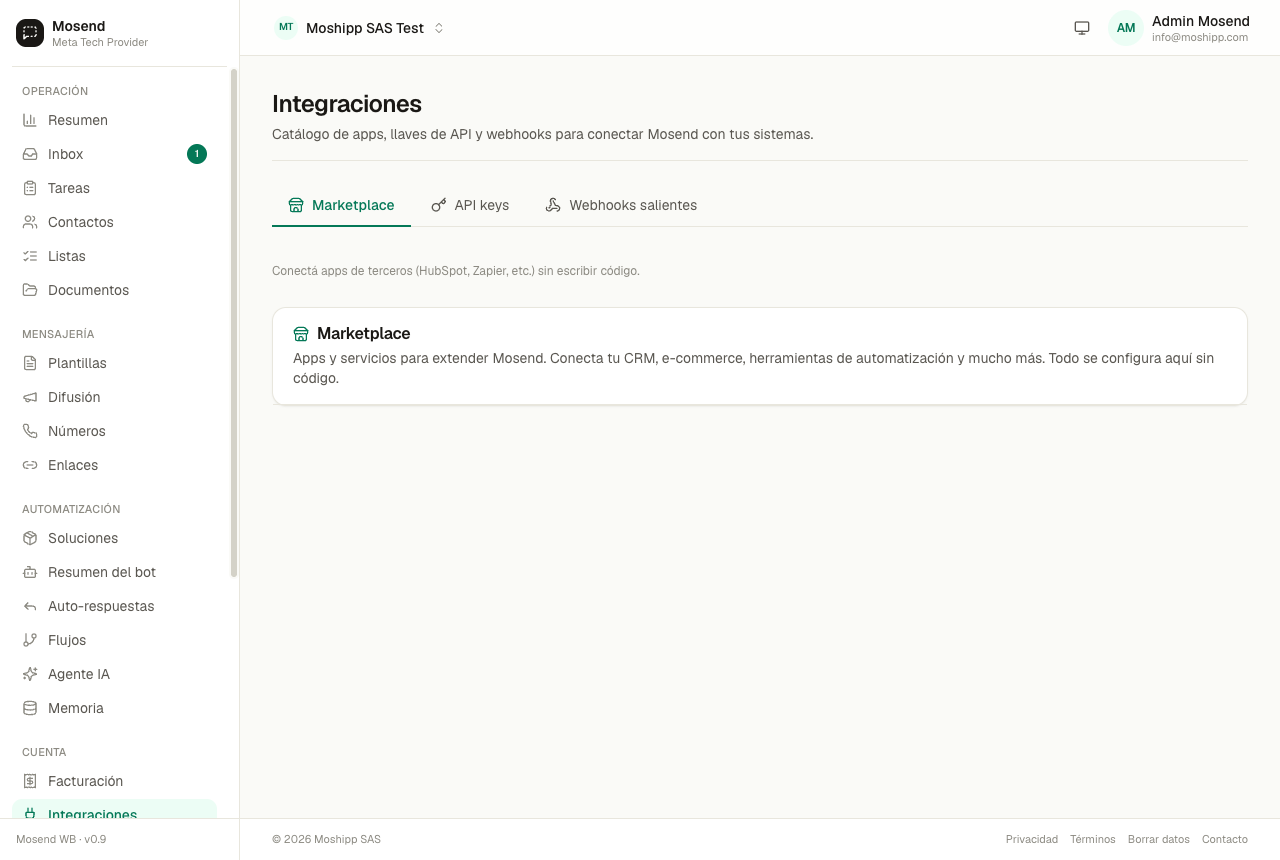Switch to the Marketplace tab
Screen dimensions: 1280x860
(x=341, y=205)
